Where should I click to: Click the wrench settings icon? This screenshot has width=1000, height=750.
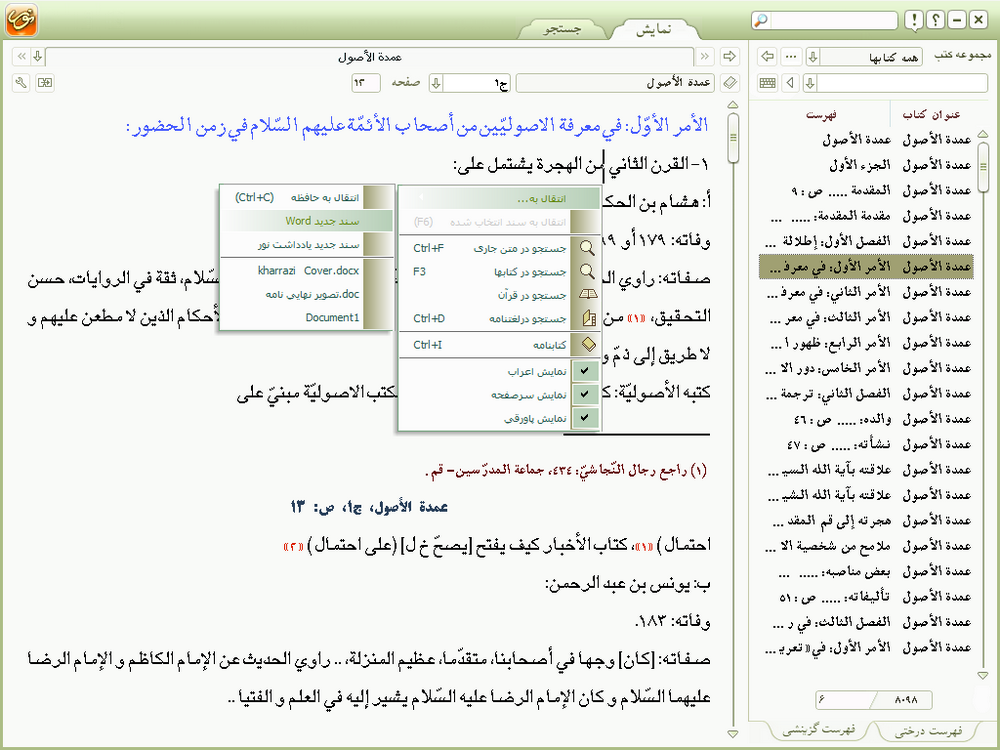pos(21,82)
